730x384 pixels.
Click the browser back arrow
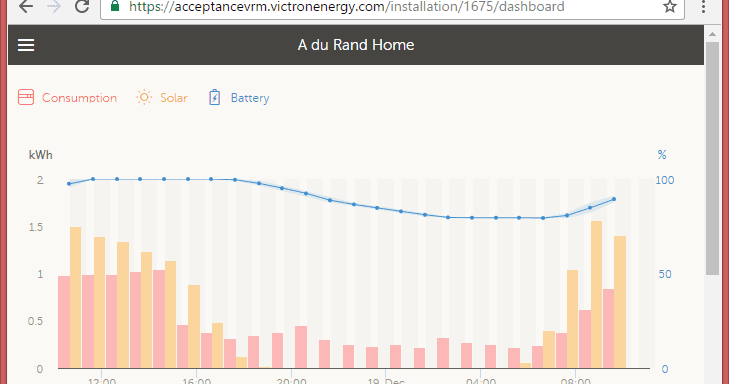tap(26, 7)
